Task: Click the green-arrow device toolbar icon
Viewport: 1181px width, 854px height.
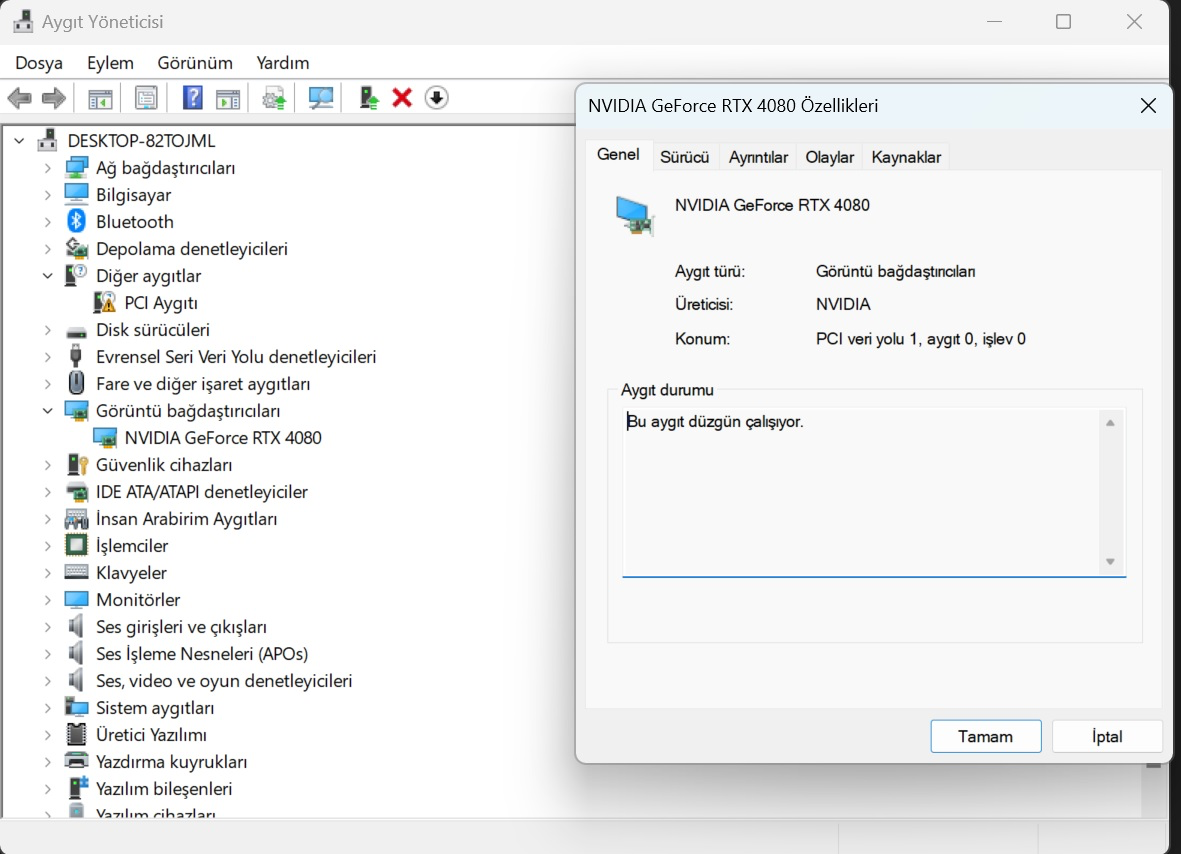Action: click(368, 98)
